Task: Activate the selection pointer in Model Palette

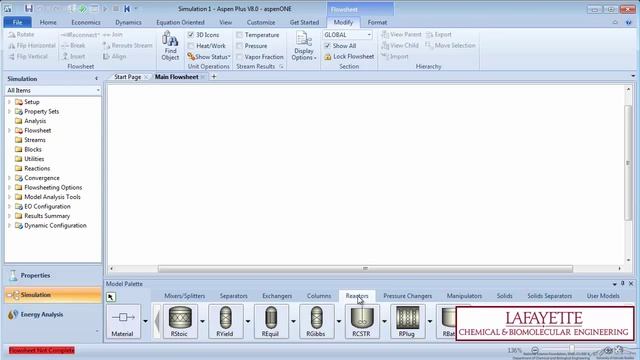Action: (x=111, y=297)
